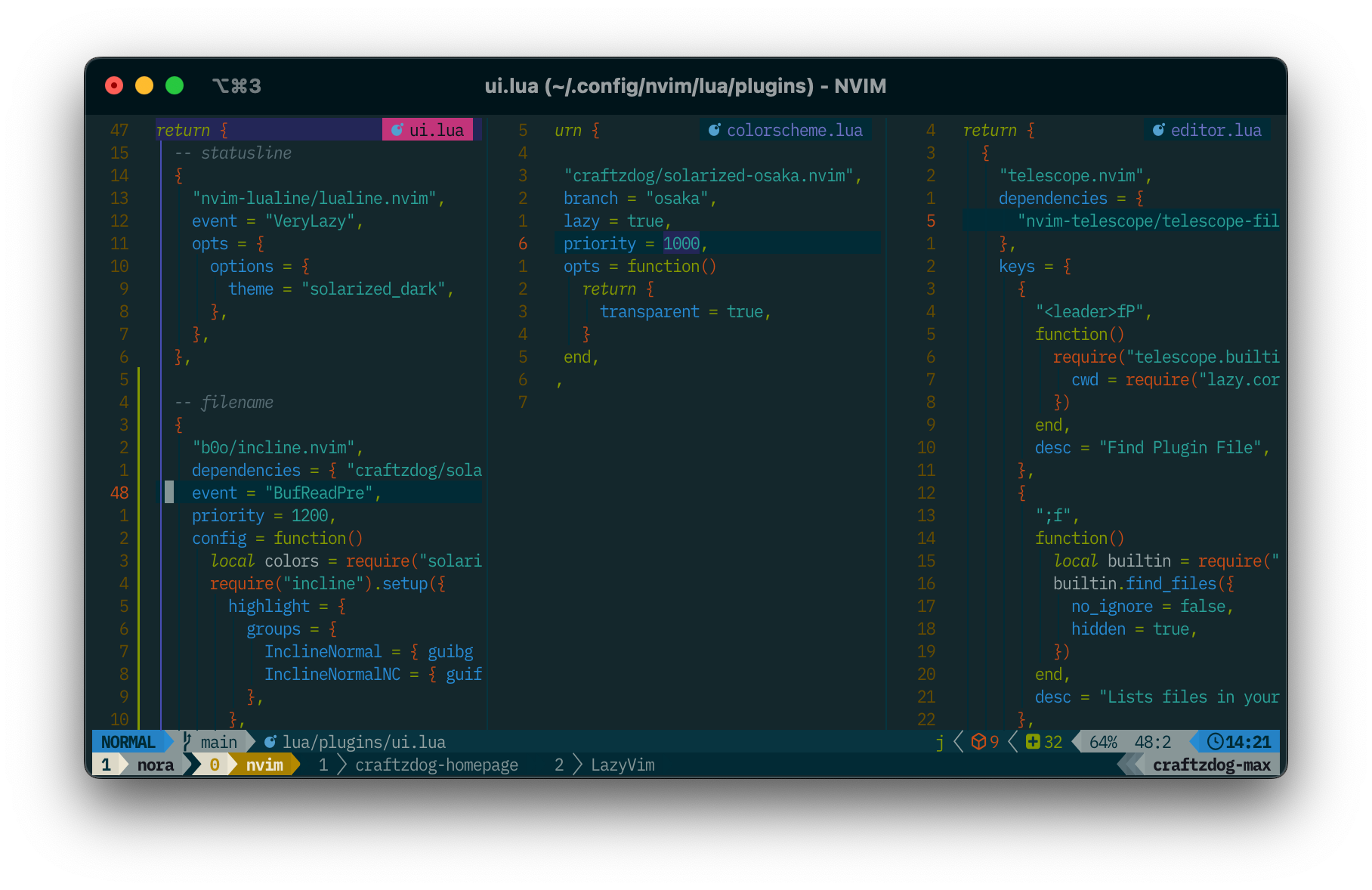Screen dimensions: 1372x890
Task: Click the git branch icon before main
Action: [x=187, y=742]
